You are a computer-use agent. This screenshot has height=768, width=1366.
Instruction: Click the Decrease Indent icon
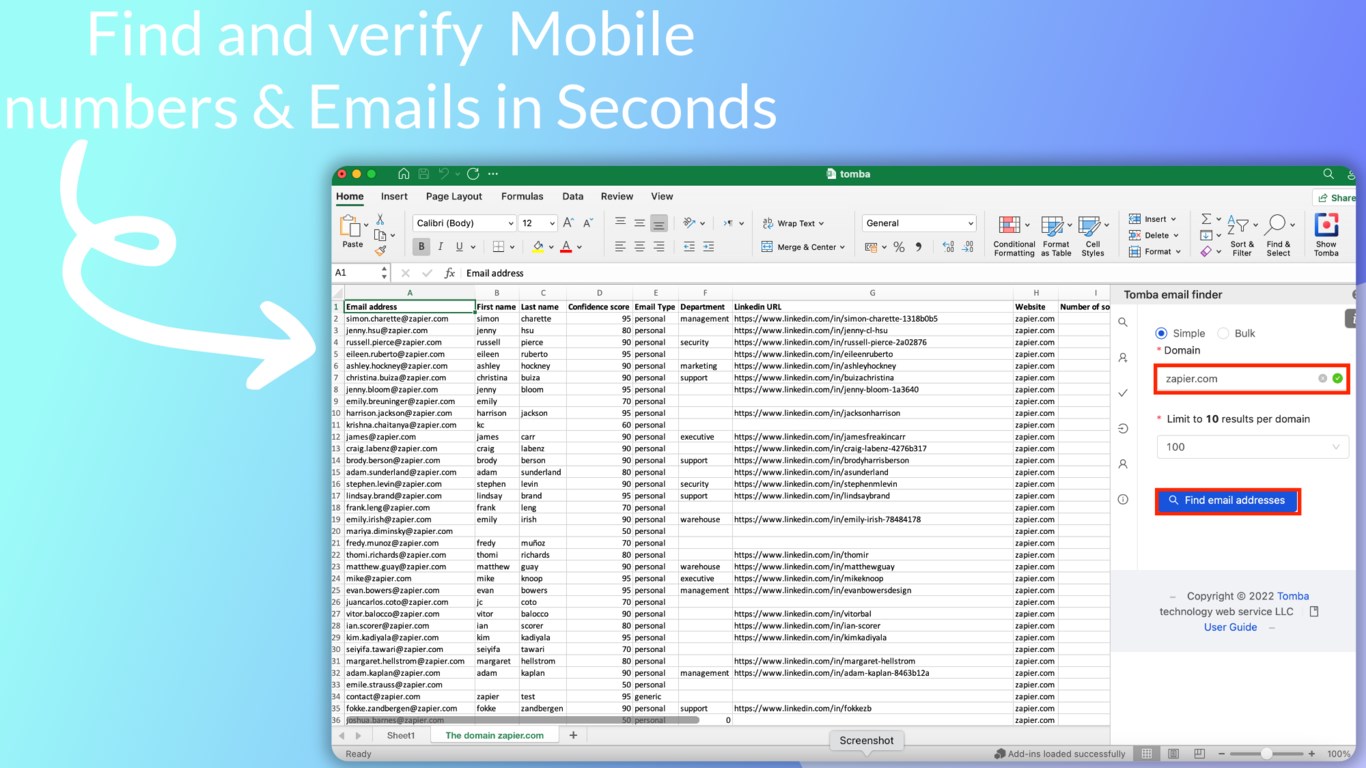pyautogui.click(x=689, y=247)
